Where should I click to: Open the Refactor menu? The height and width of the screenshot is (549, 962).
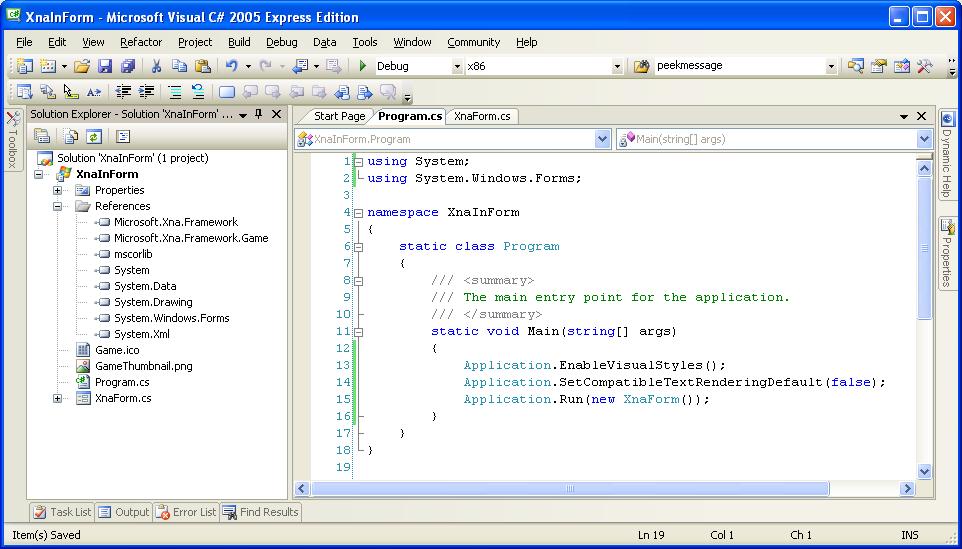click(140, 42)
